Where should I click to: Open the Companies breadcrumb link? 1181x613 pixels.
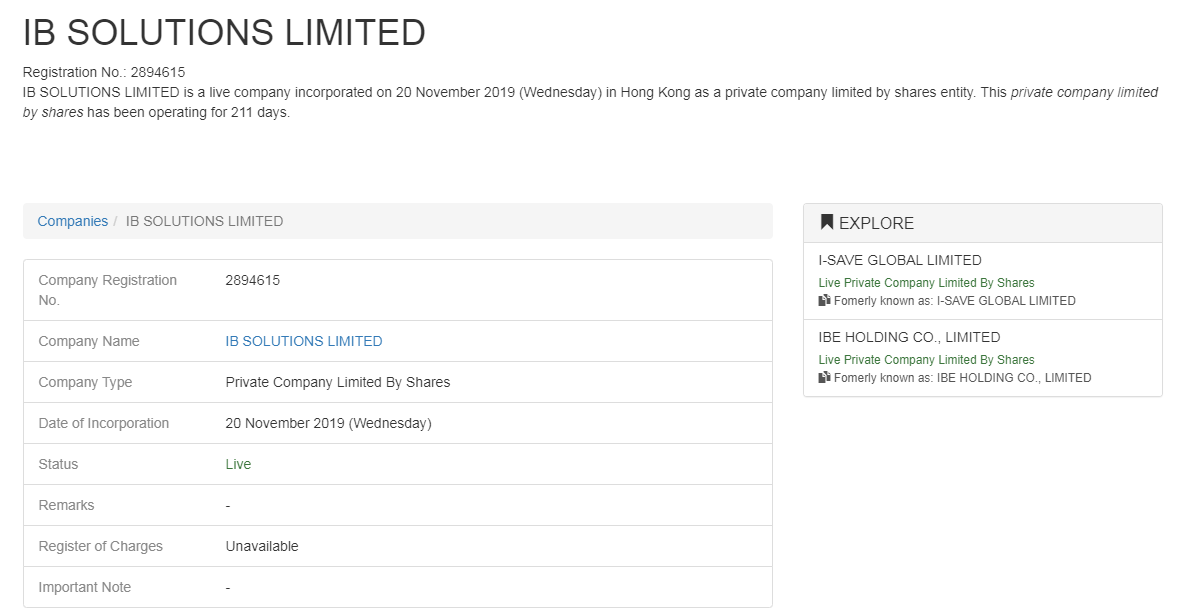coord(72,221)
